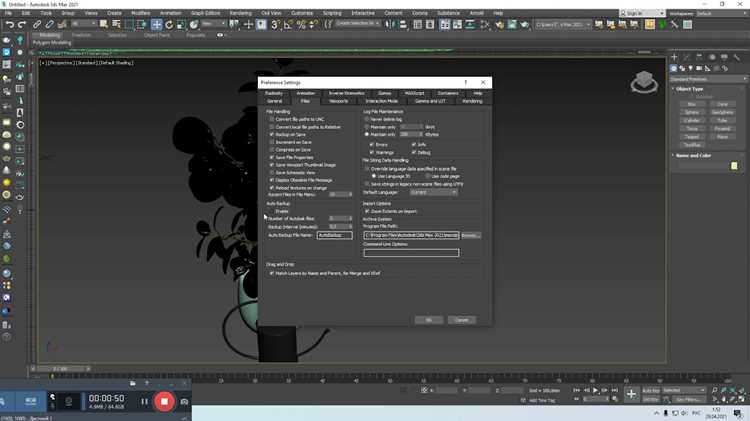Click the Render teapot icon
This screenshot has width=750, height=421.
click(x=525, y=24)
